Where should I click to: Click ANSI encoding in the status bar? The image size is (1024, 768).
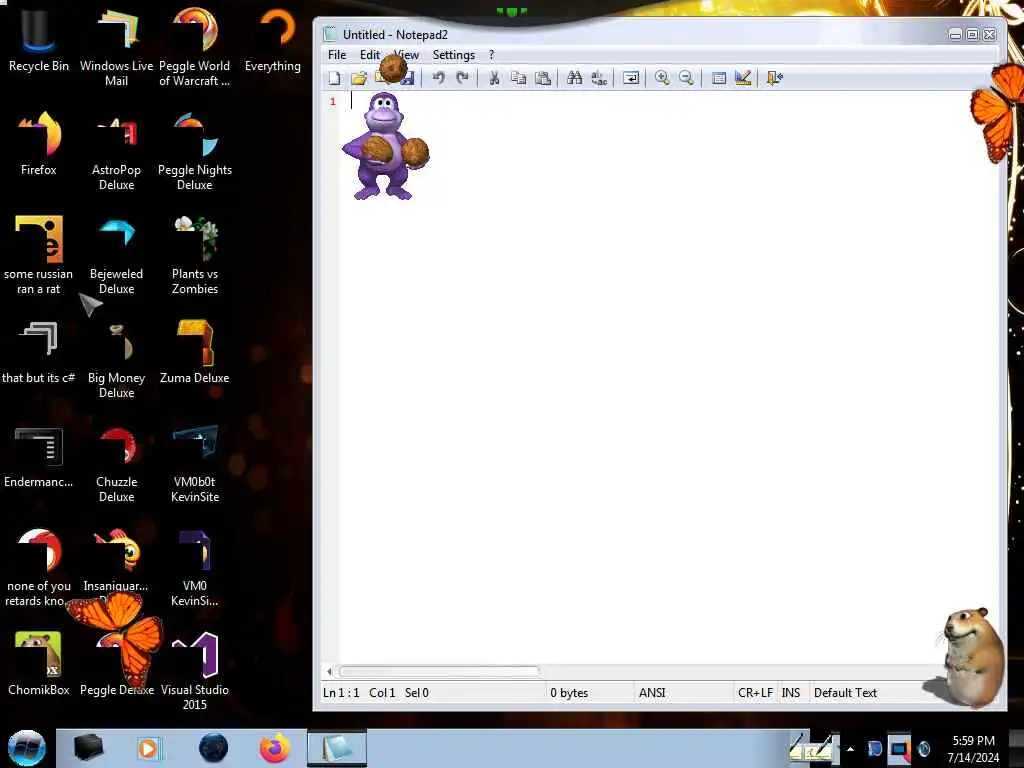point(652,693)
